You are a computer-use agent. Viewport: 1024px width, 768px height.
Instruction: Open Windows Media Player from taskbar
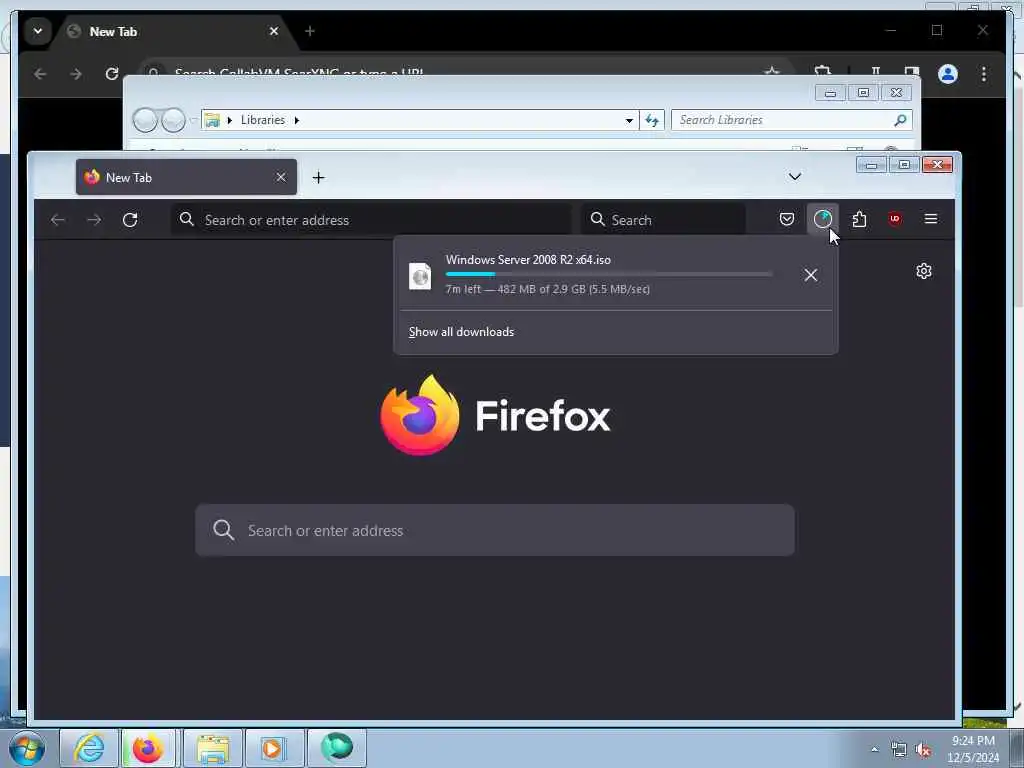pos(273,748)
